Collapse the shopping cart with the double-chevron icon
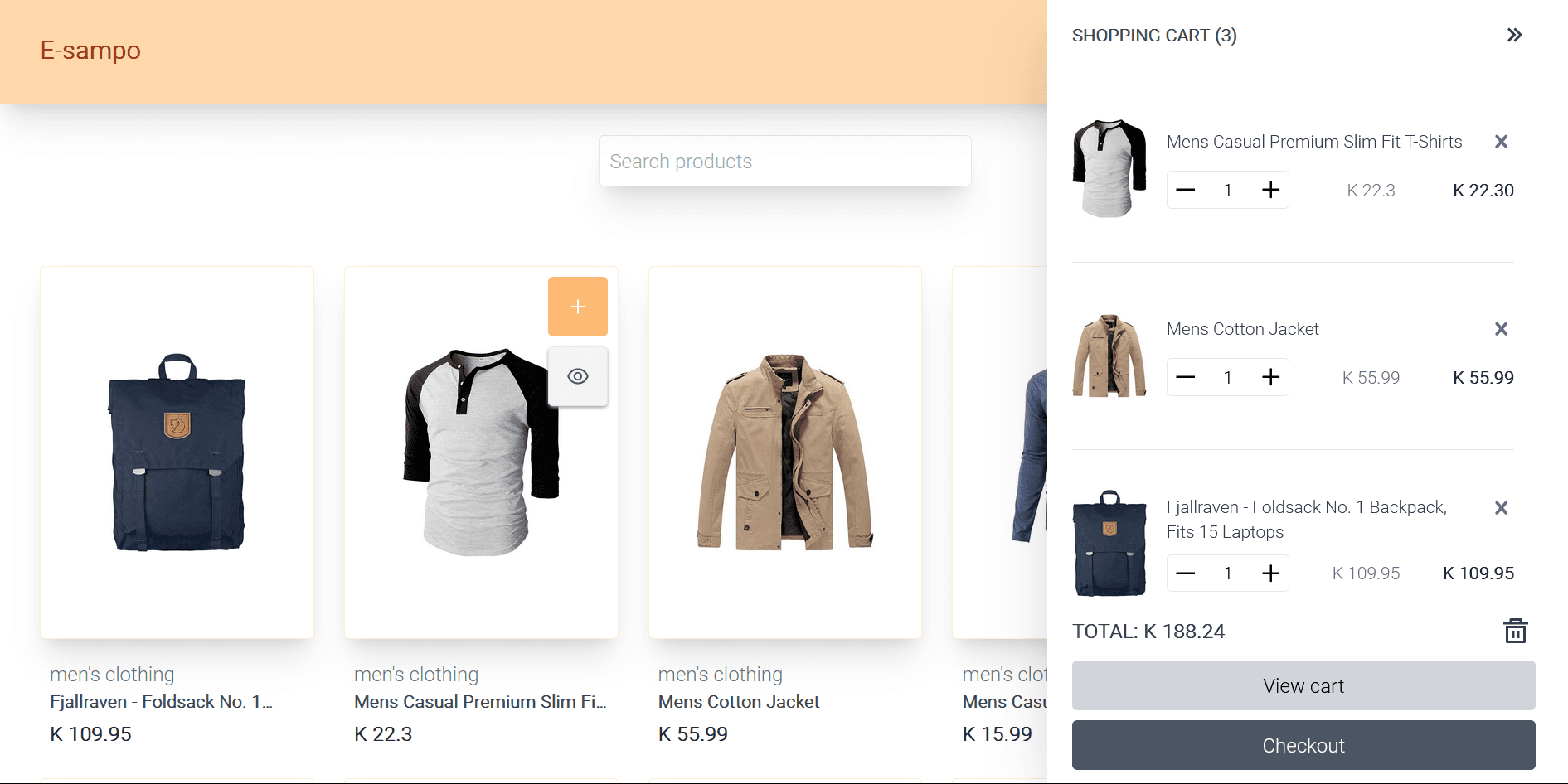The height and width of the screenshot is (784, 1568). point(1514,35)
